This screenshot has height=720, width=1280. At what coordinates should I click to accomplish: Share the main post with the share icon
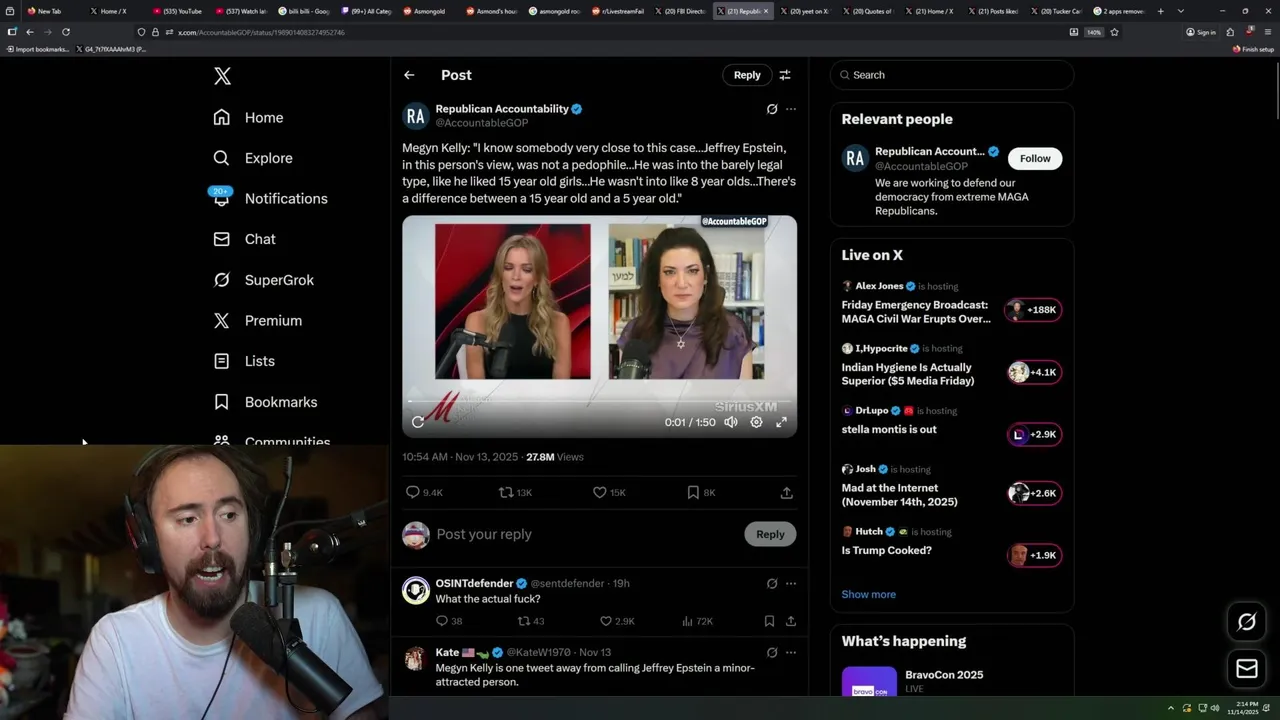pyautogui.click(x=787, y=492)
